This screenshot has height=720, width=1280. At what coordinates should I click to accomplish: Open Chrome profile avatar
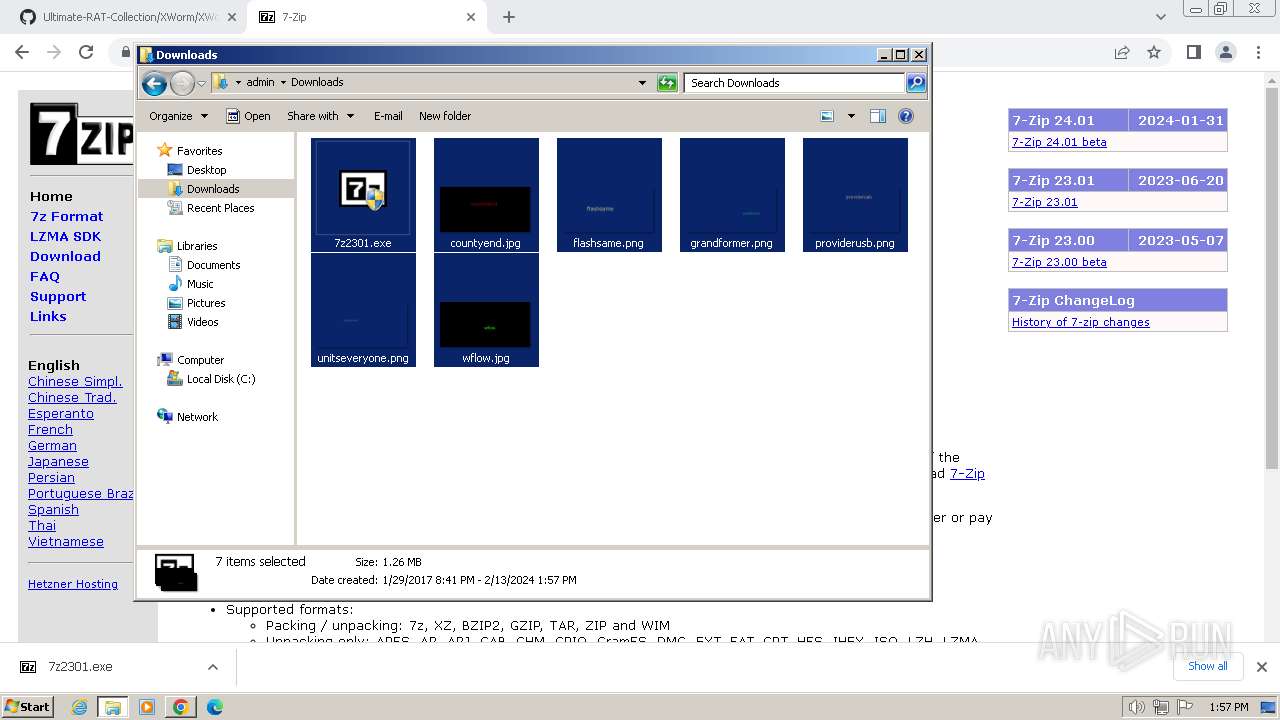(1226, 52)
